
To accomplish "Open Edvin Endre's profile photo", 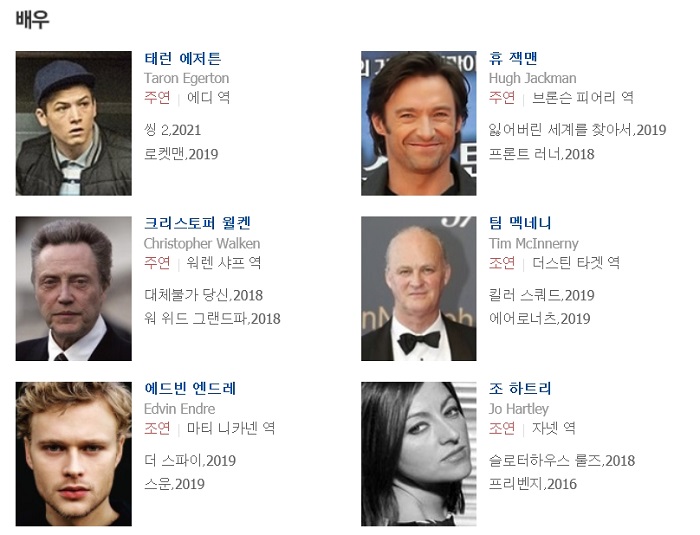I will [74, 454].
